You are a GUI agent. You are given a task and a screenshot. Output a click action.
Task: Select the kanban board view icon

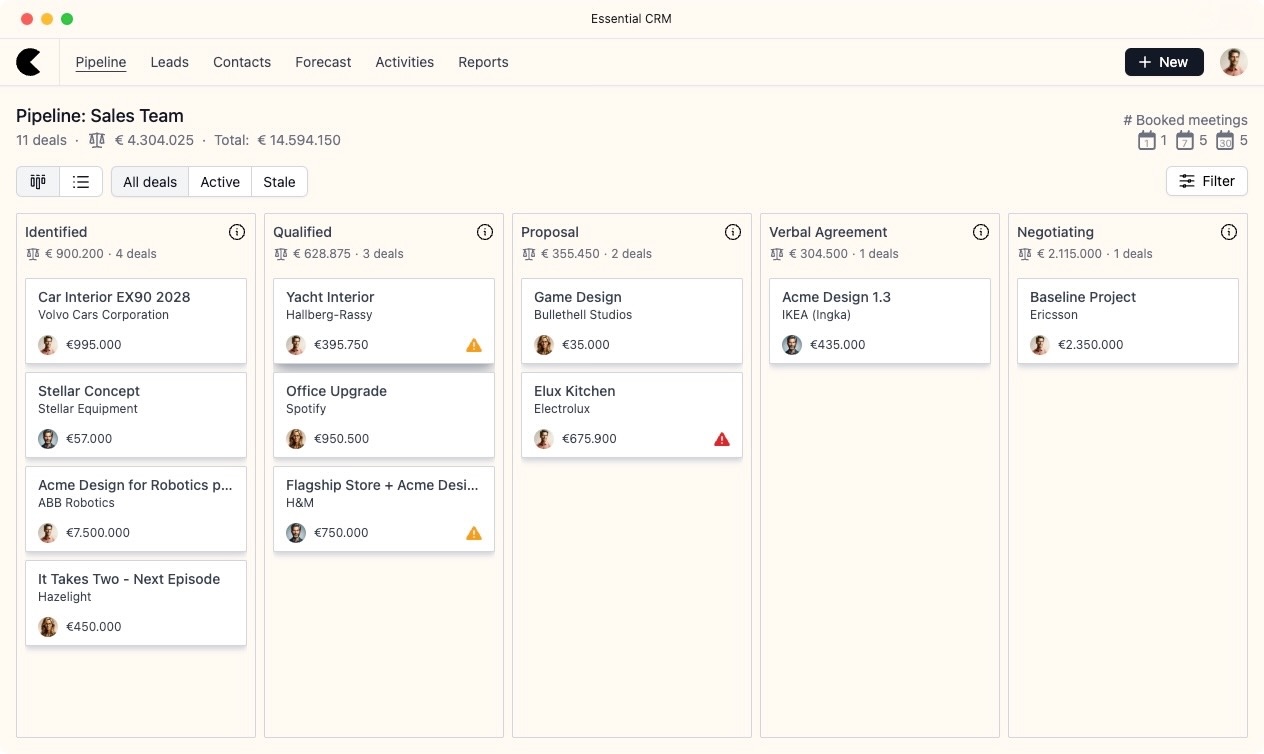pos(37,181)
